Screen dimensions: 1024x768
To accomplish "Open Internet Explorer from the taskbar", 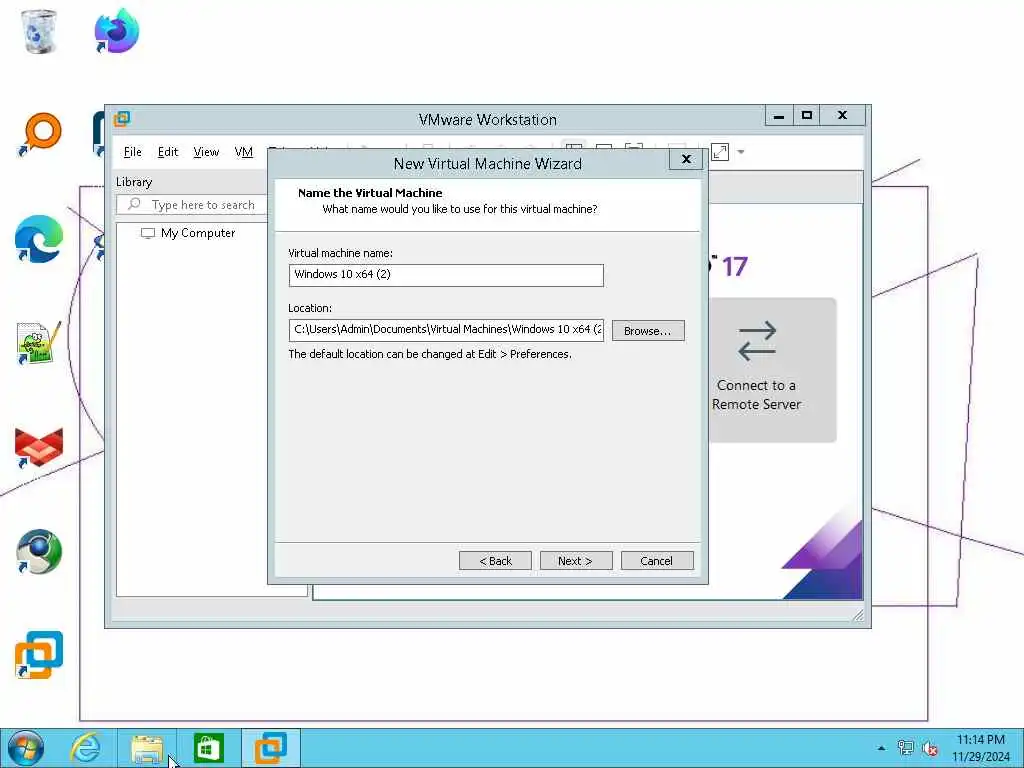I will [86, 748].
